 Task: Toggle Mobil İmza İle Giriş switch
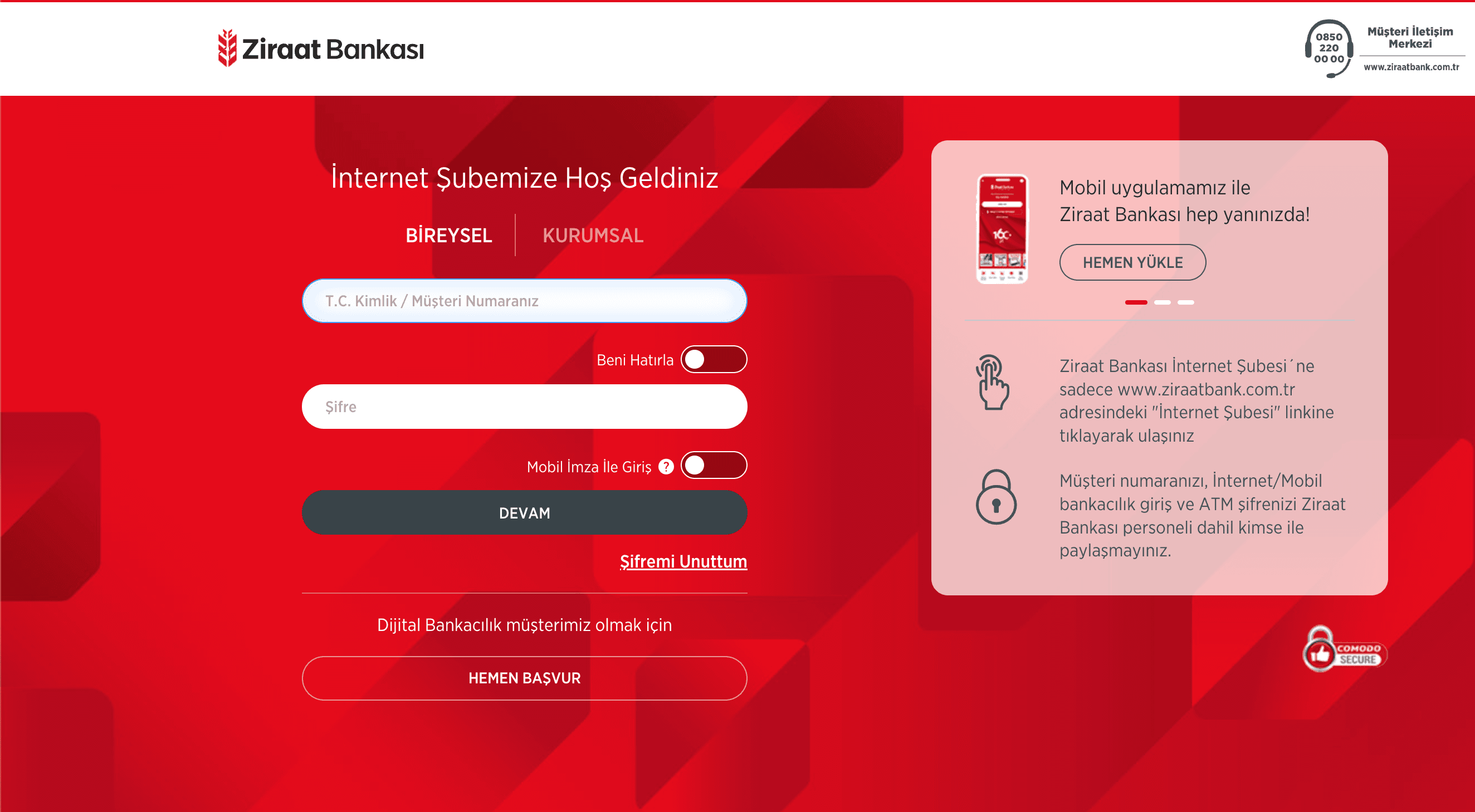pyautogui.click(x=714, y=466)
